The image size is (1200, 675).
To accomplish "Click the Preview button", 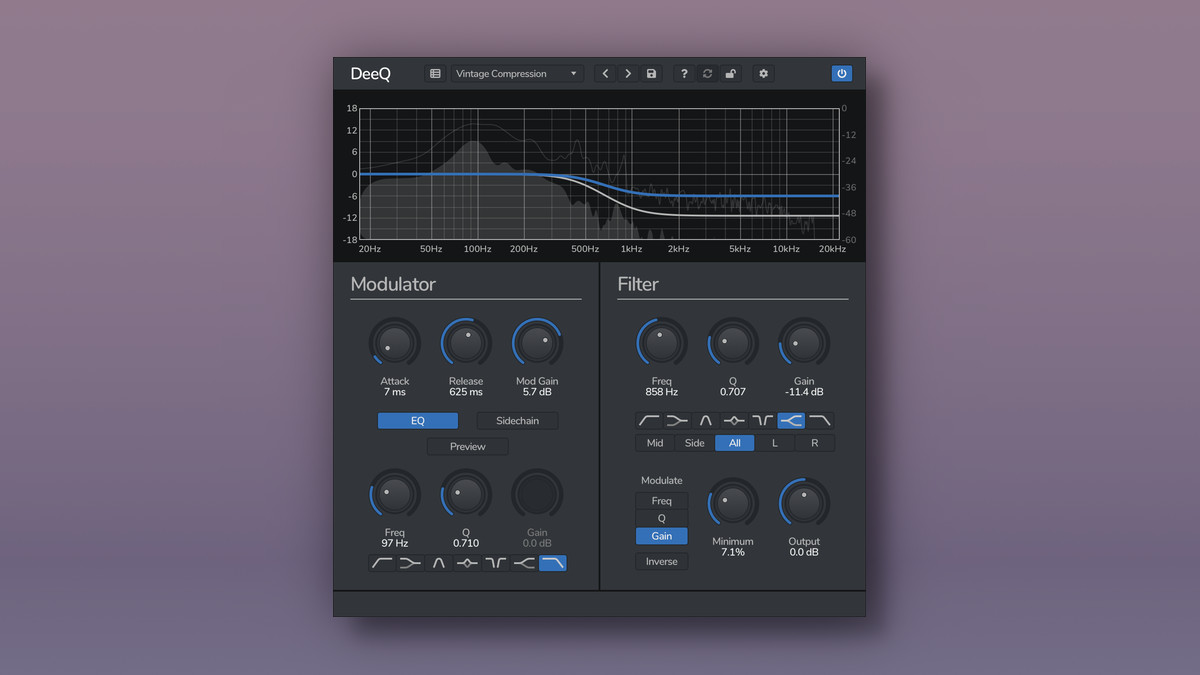I will (467, 447).
